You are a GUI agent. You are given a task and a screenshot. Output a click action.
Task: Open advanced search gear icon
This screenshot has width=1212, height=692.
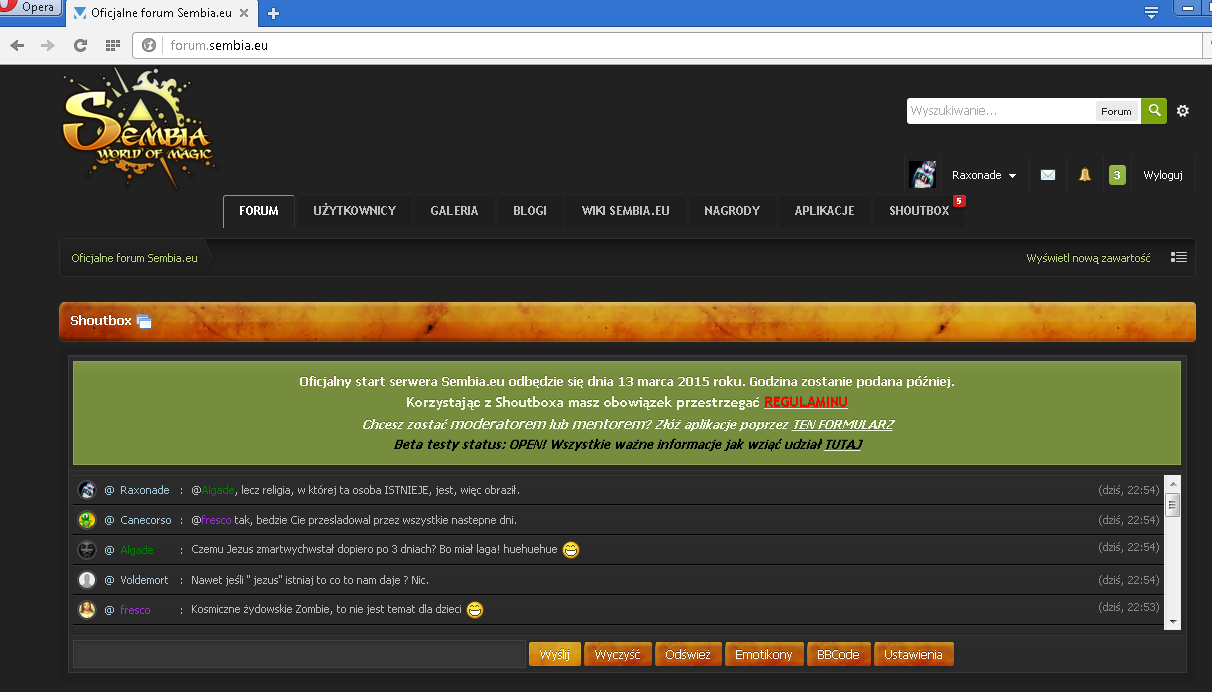click(1183, 111)
